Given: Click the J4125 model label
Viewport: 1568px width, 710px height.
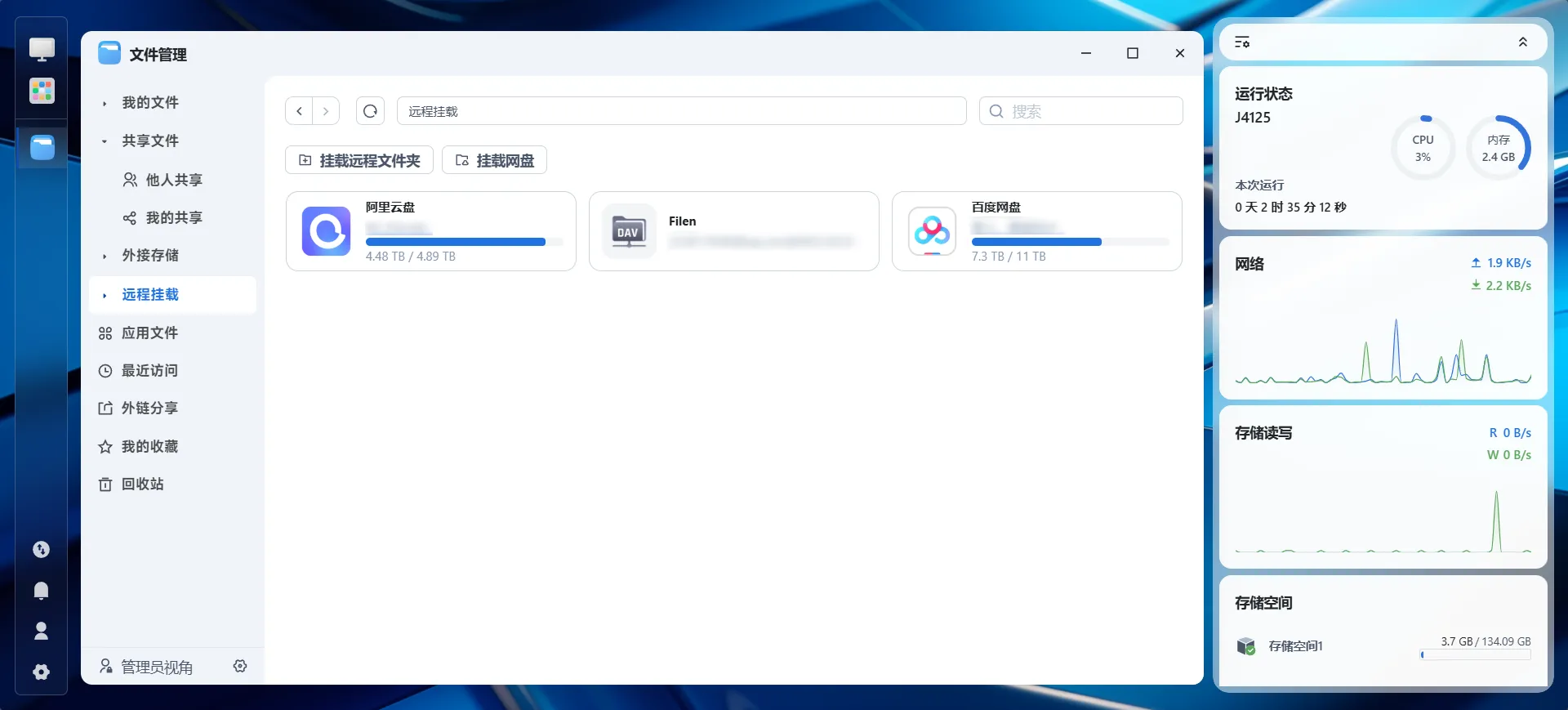Looking at the screenshot, I should [1253, 117].
